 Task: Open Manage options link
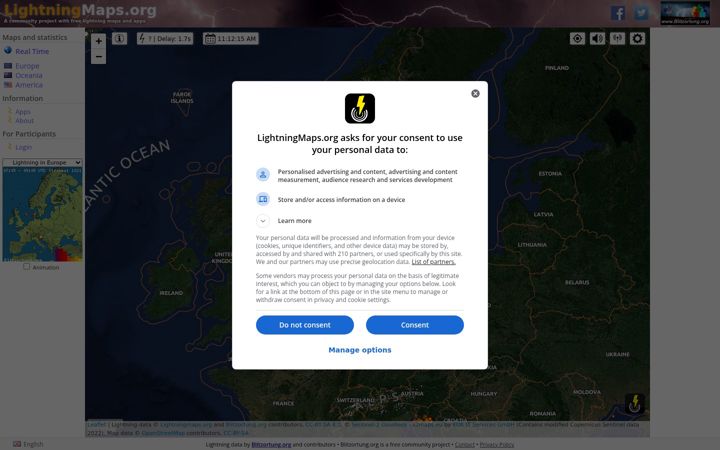pyautogui.click(x=360, y=350)
